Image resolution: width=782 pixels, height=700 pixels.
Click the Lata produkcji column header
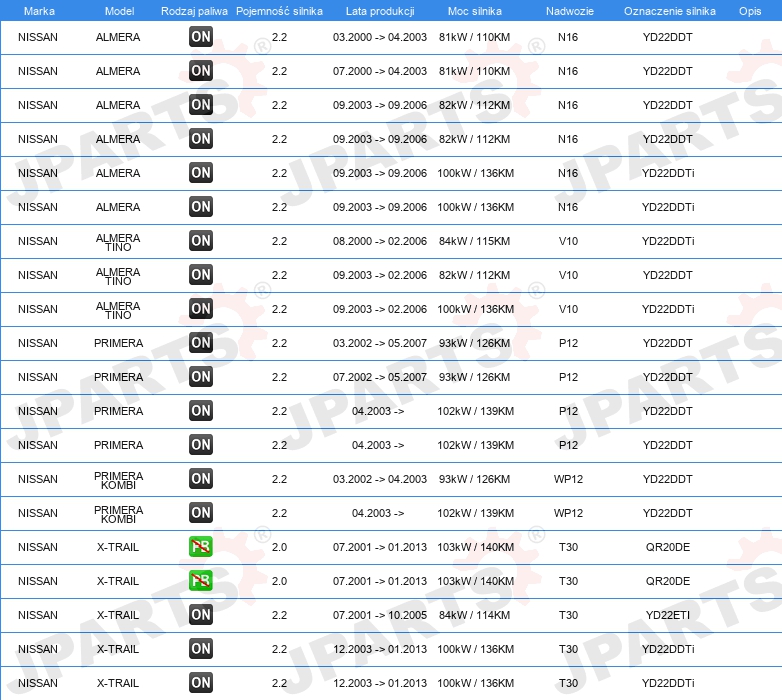(380, 11)
